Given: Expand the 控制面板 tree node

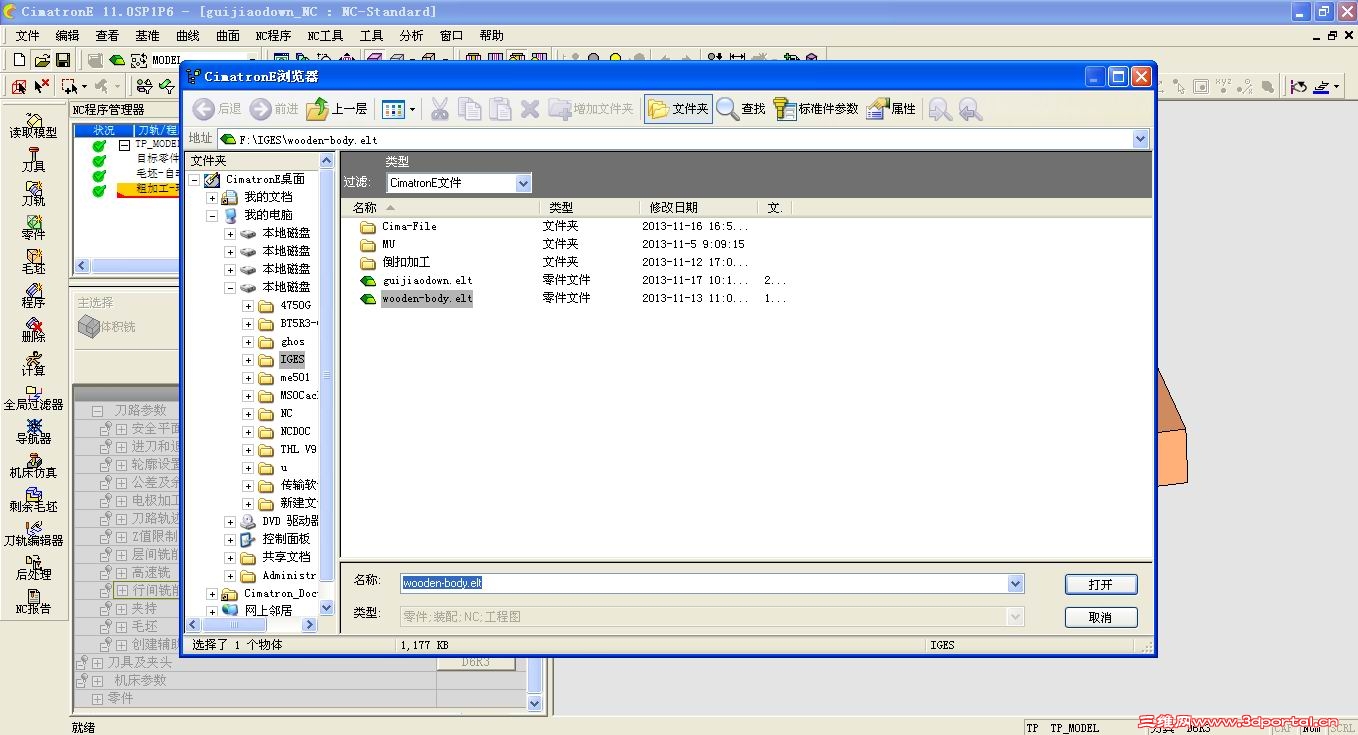Looking at the screenshot, I should click(230, 540).
